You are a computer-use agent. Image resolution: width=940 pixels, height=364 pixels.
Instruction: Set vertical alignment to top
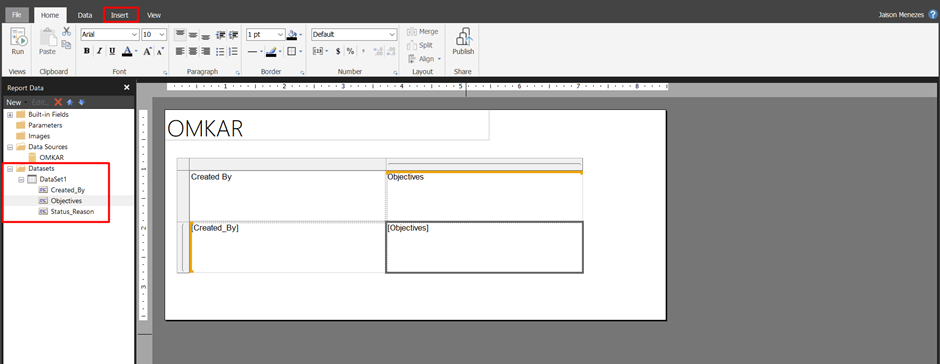pyautogui.click(x=180, y=35)
